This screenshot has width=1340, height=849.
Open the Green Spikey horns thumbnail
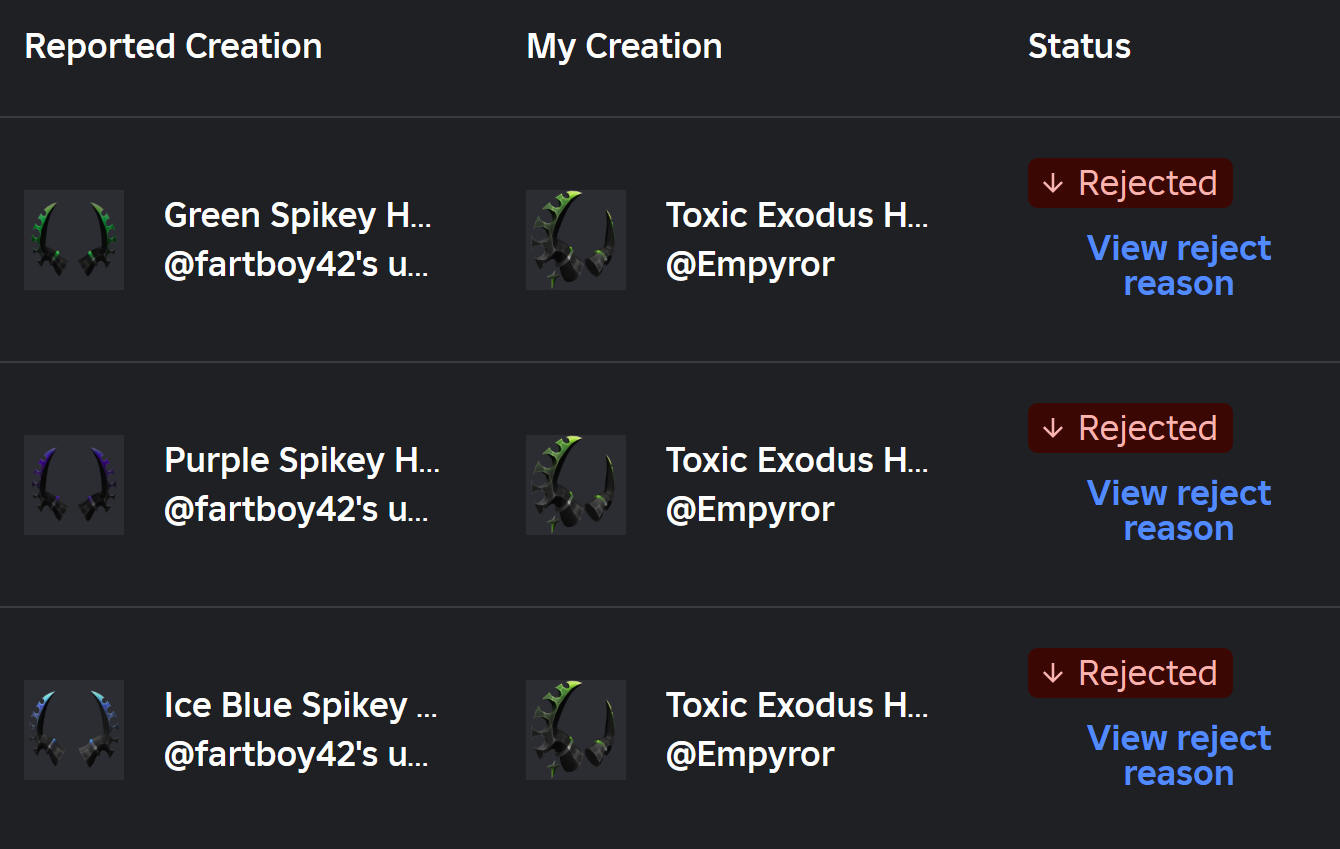(x=74, y=240)
